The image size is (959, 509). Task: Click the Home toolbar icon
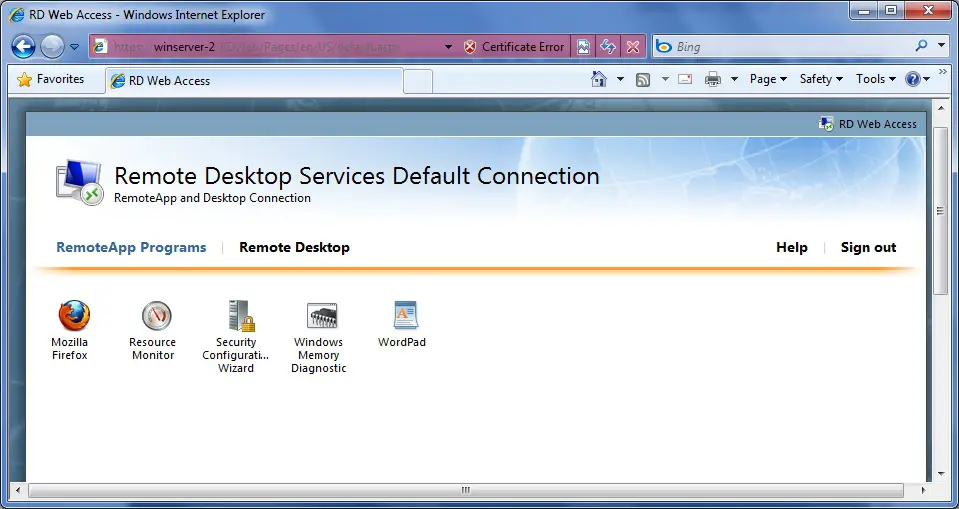tap(599, 79)
